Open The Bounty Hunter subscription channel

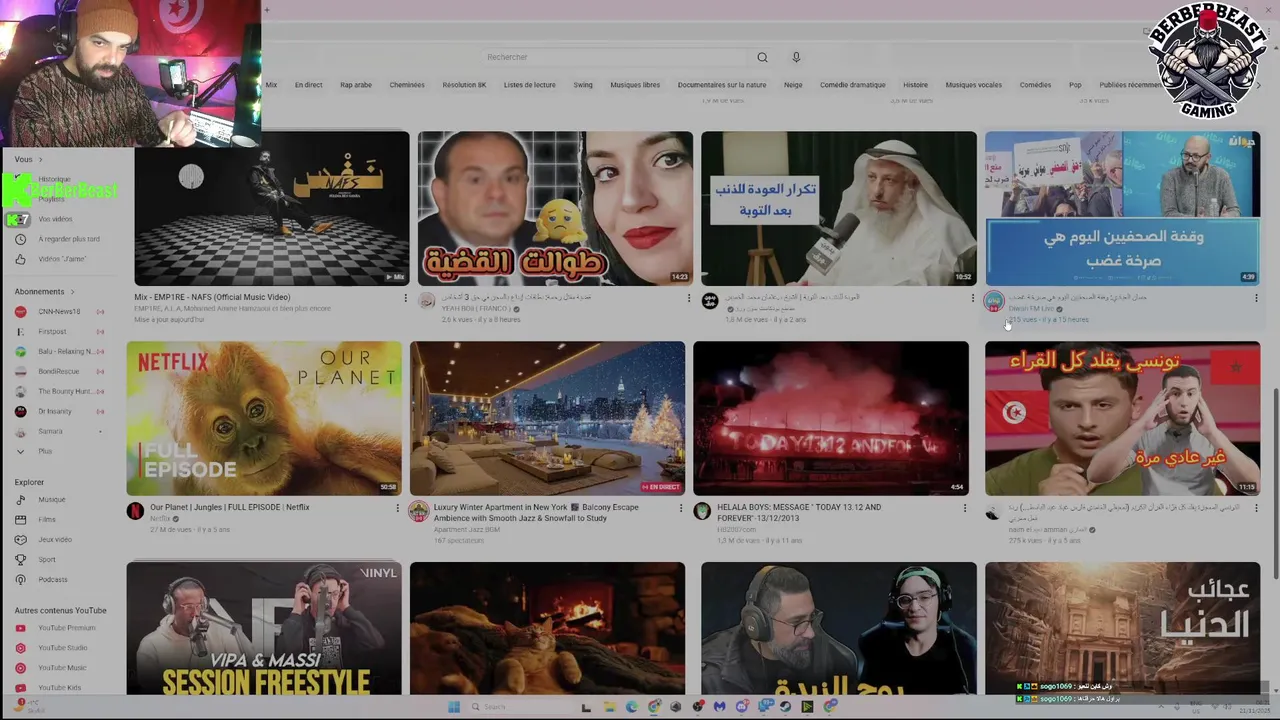[60, 391]
